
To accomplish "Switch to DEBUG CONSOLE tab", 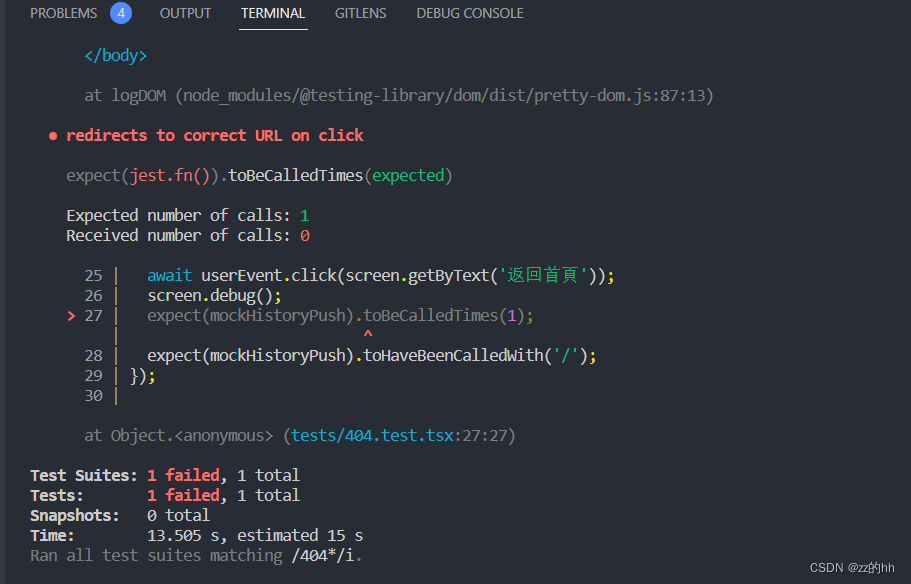I will point(469,13).
